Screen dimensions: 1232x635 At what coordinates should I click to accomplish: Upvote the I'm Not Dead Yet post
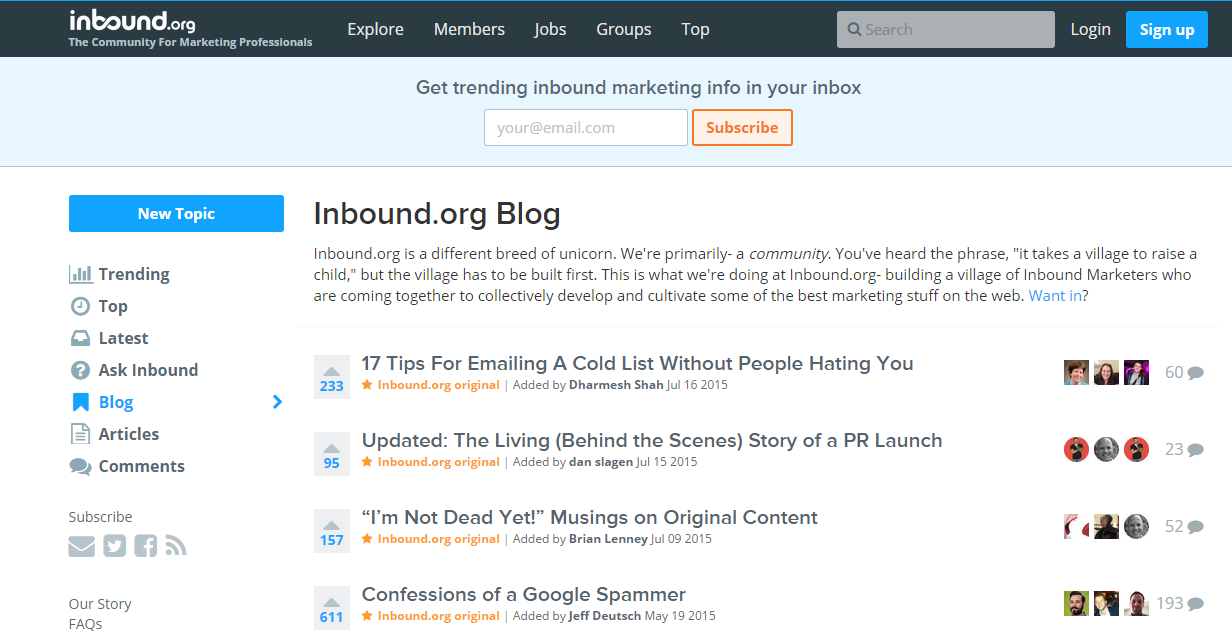pos(332,531)
